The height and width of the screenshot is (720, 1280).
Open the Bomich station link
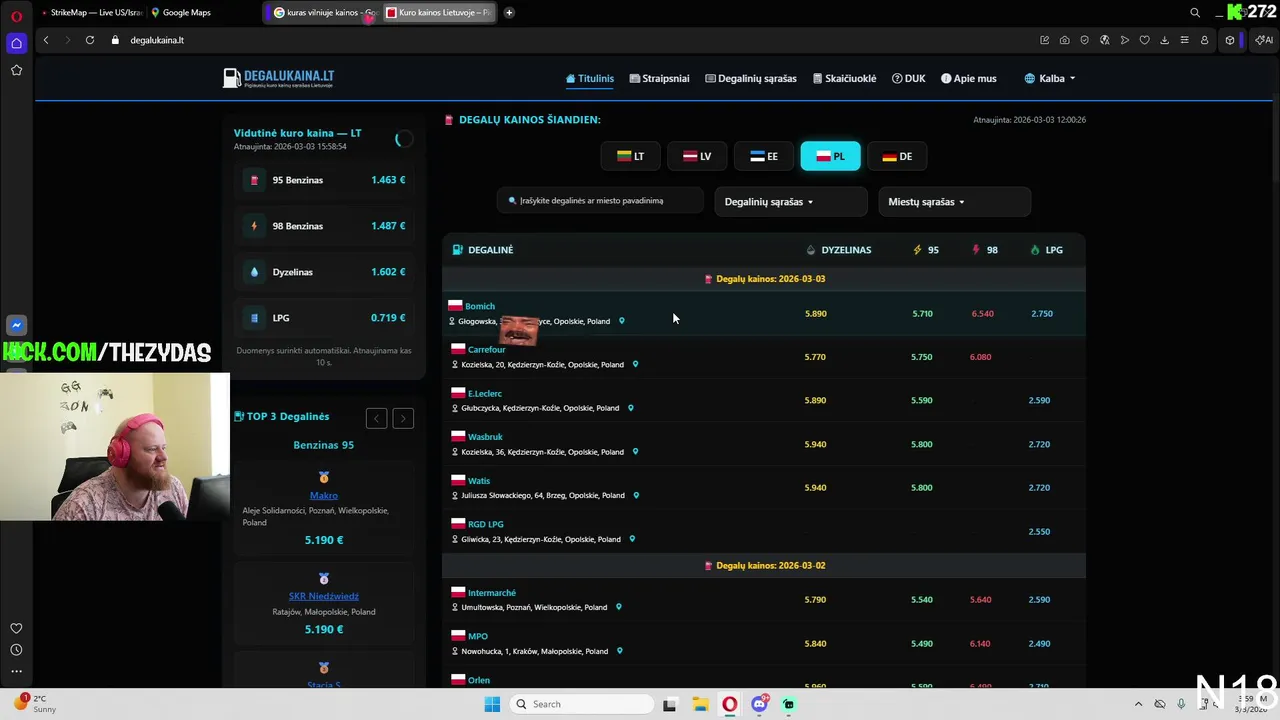(x=480, y=306)
